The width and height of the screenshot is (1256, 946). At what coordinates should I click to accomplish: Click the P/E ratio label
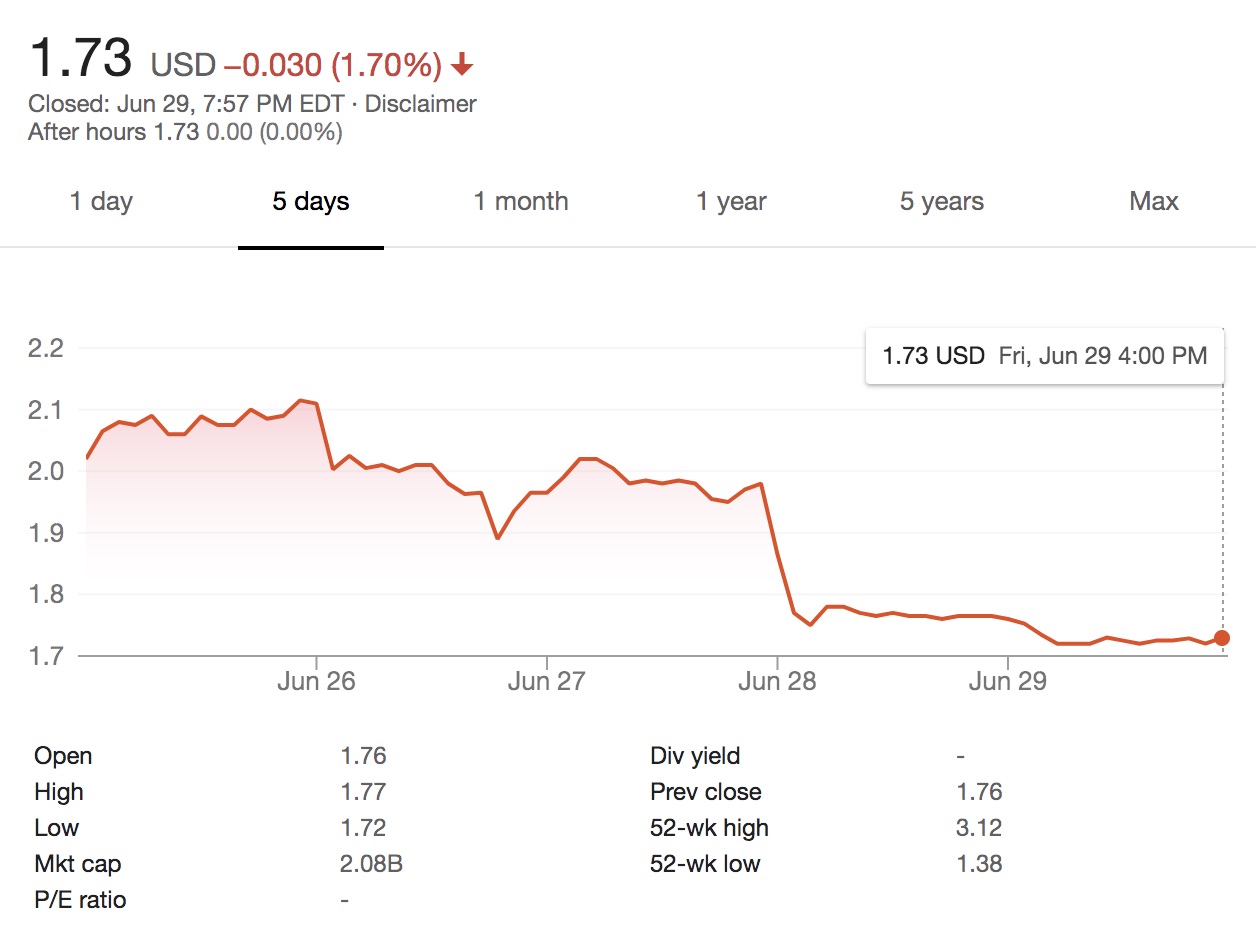click(80, 900)
